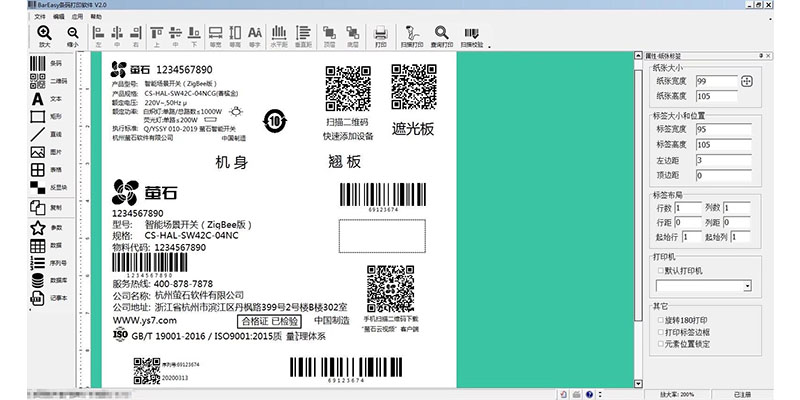
Task: Align selected elements right (右)
Action: pyautogui.click(x=136, y=36)
